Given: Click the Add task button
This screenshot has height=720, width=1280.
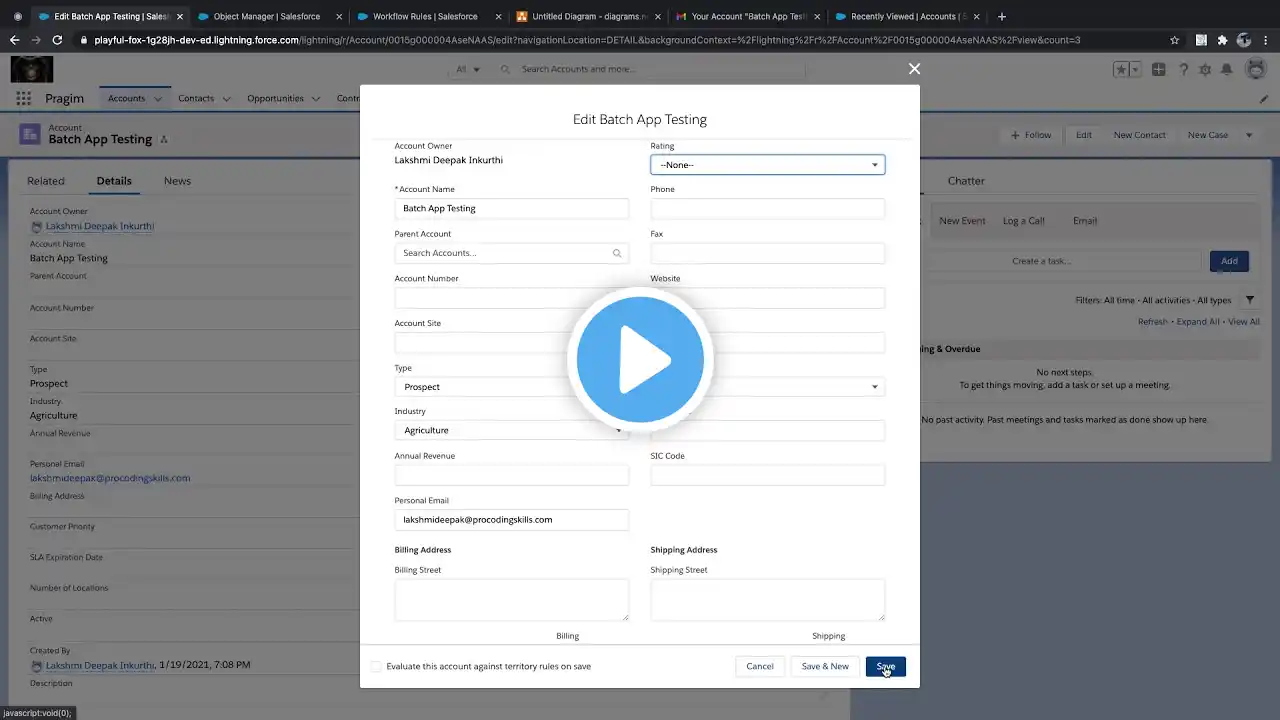Looking at the screenshot, I should pyautogui.click(x=1229, y=261).
